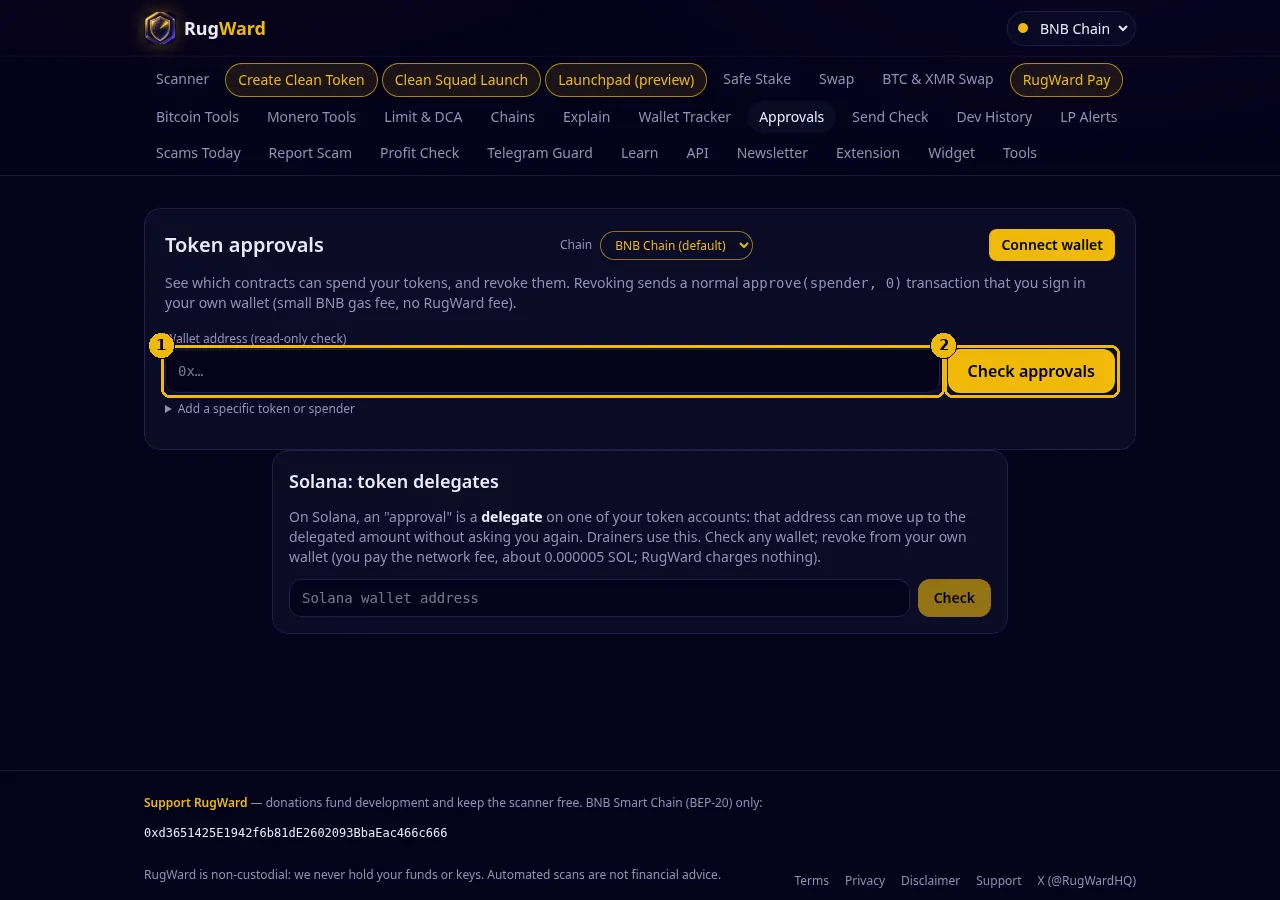Open the Newsletter page

(772, 153)
